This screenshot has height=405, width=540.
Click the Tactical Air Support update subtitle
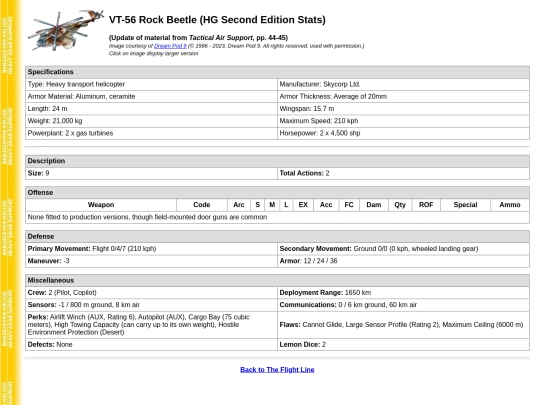click(x=198, y=38)
